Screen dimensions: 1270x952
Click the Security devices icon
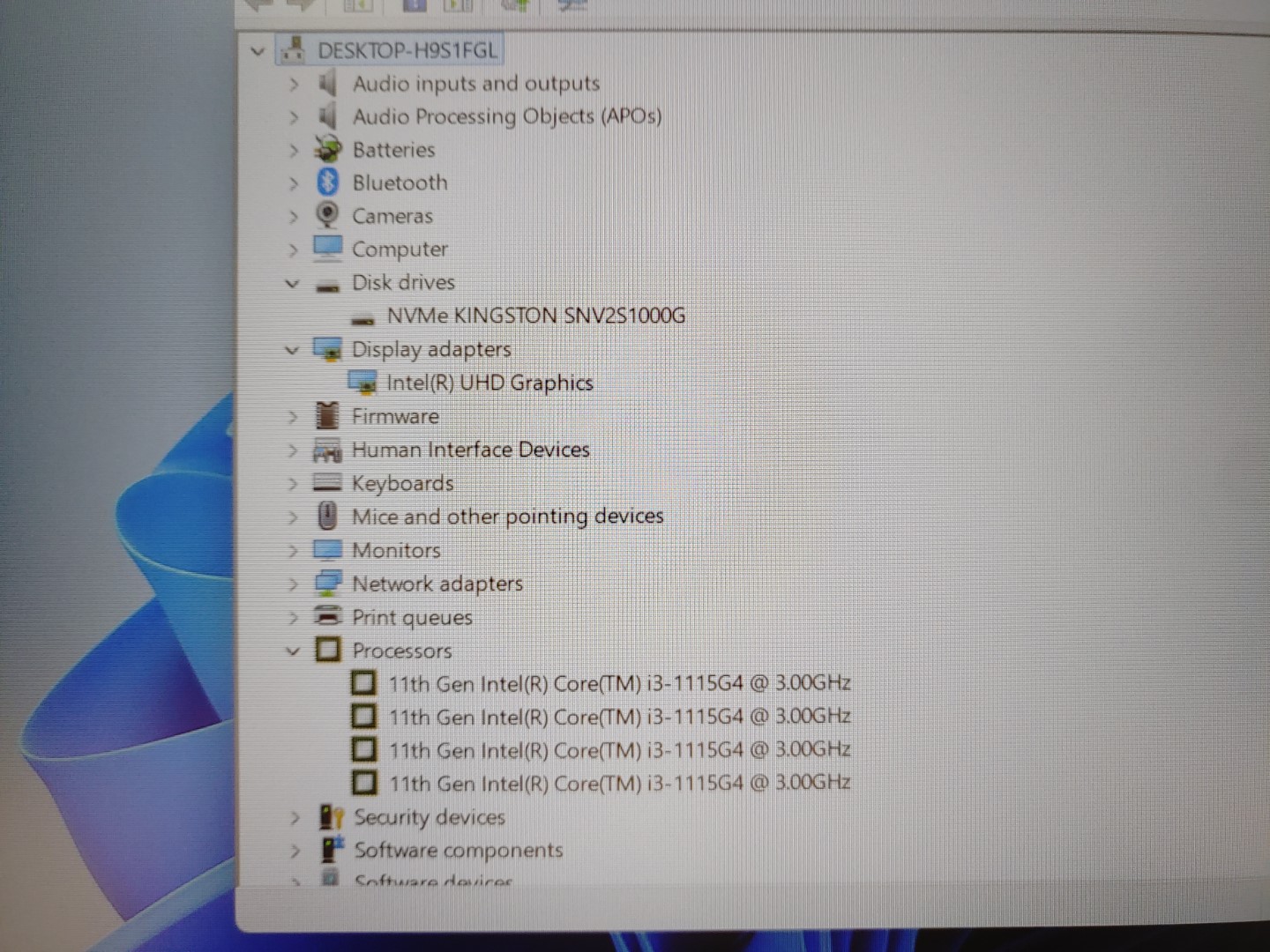click(331, 817)
